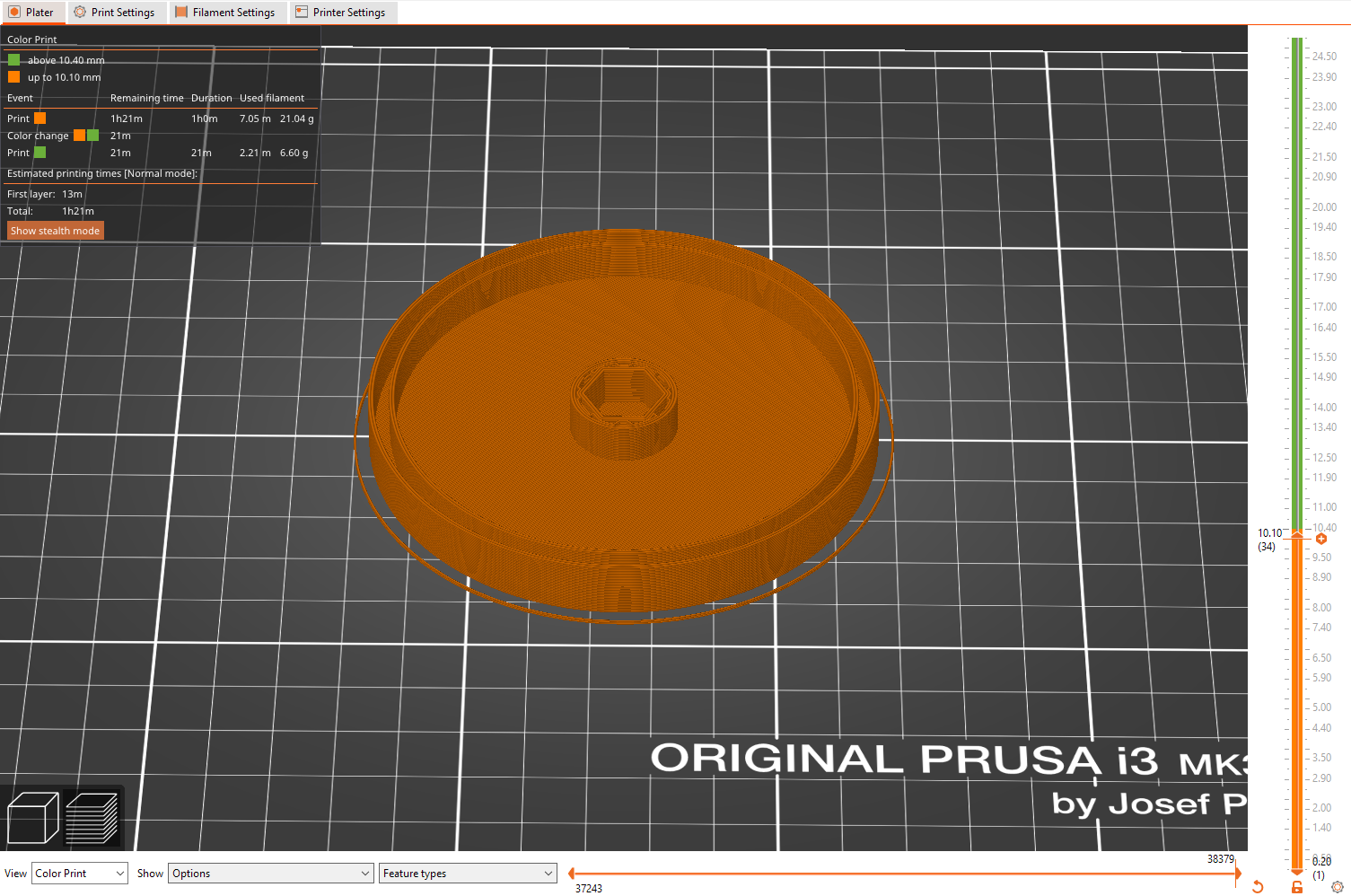Grab the vertical slider lower thumb at 0.20

tap(1297, 870)
